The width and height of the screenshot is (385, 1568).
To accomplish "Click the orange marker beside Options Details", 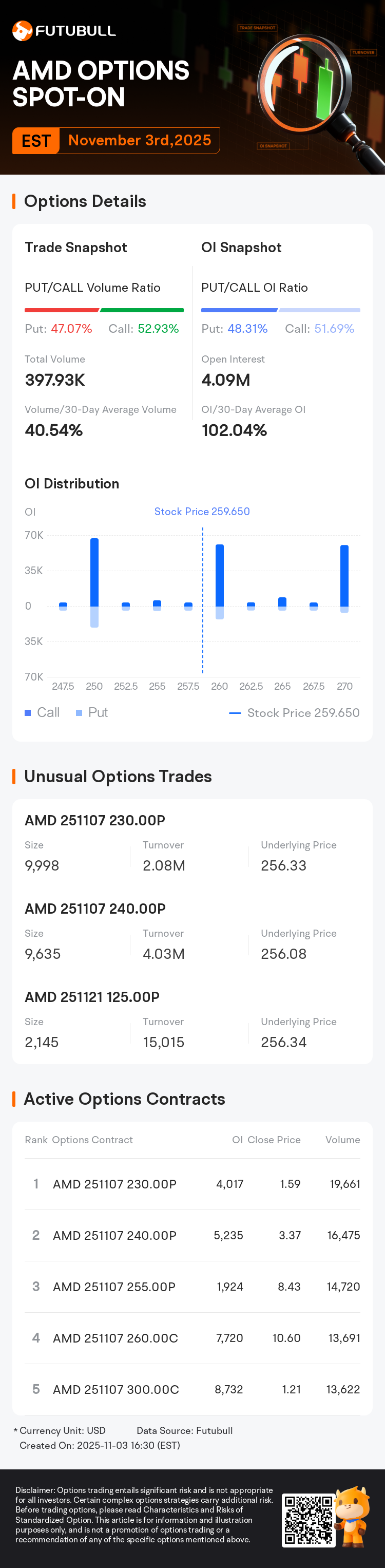I will coord(14,201).
